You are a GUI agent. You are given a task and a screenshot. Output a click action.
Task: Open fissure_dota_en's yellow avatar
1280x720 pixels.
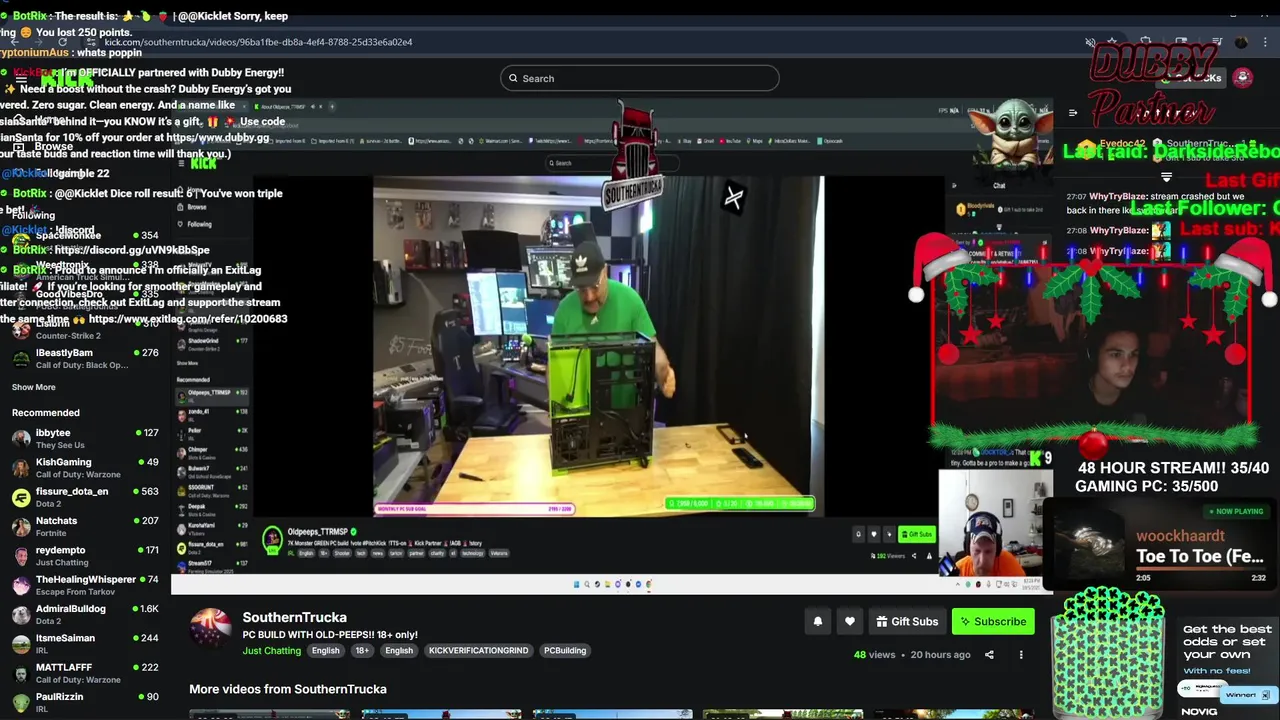pyautogui.click(x=21, y=497)
